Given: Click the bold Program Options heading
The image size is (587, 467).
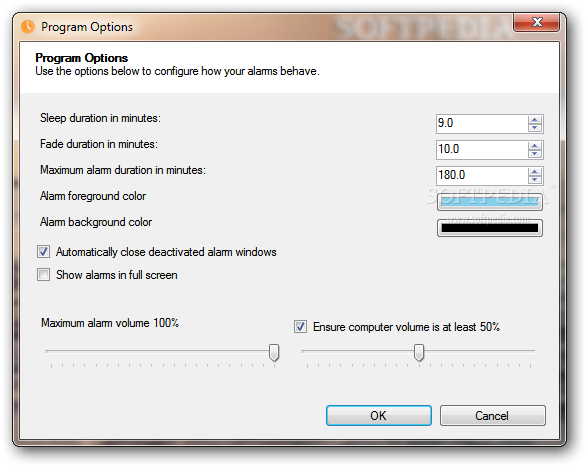Looking at the screenshot, I should [x=82, y=58].
